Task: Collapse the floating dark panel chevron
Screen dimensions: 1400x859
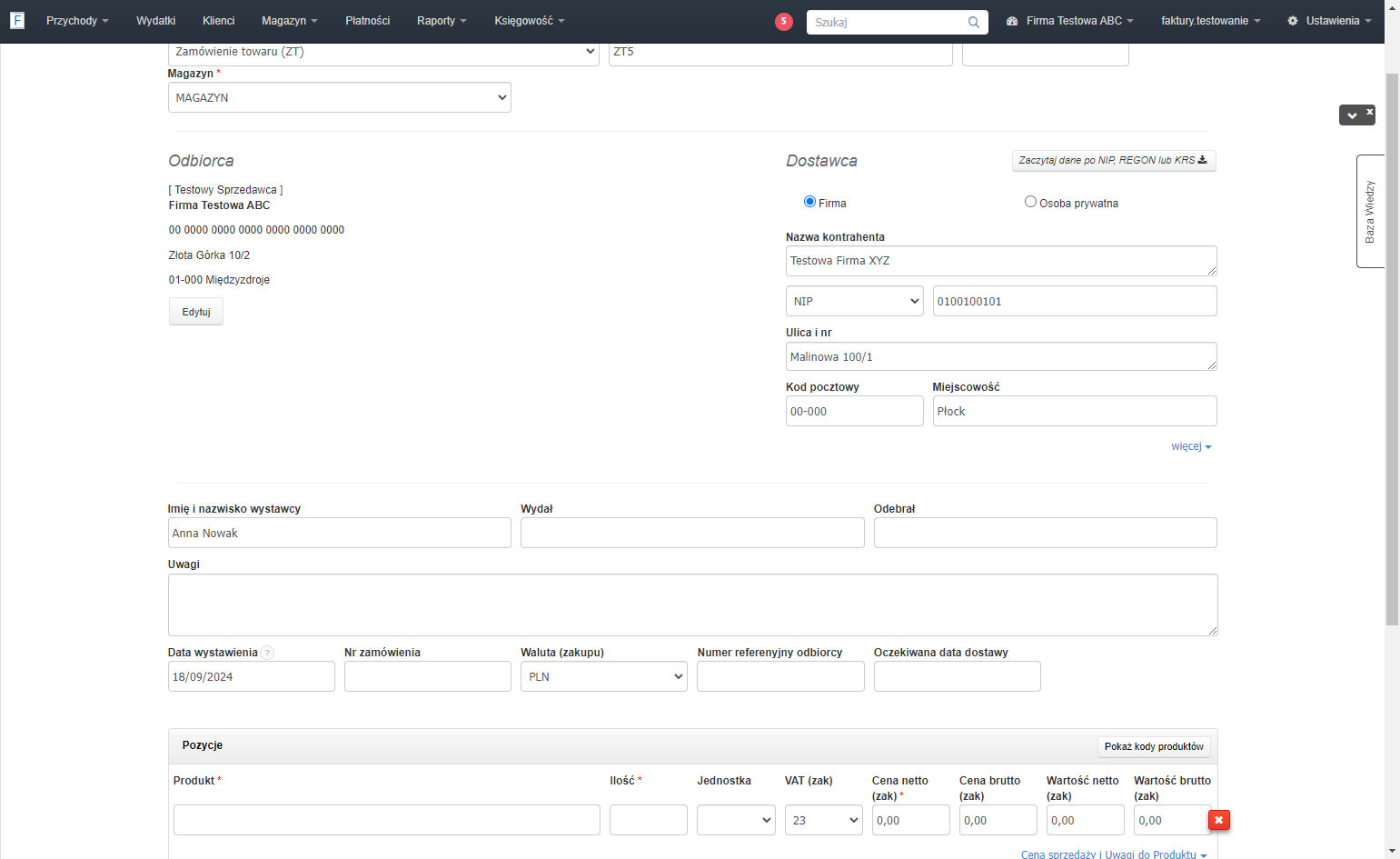Action: point(1352,115)
